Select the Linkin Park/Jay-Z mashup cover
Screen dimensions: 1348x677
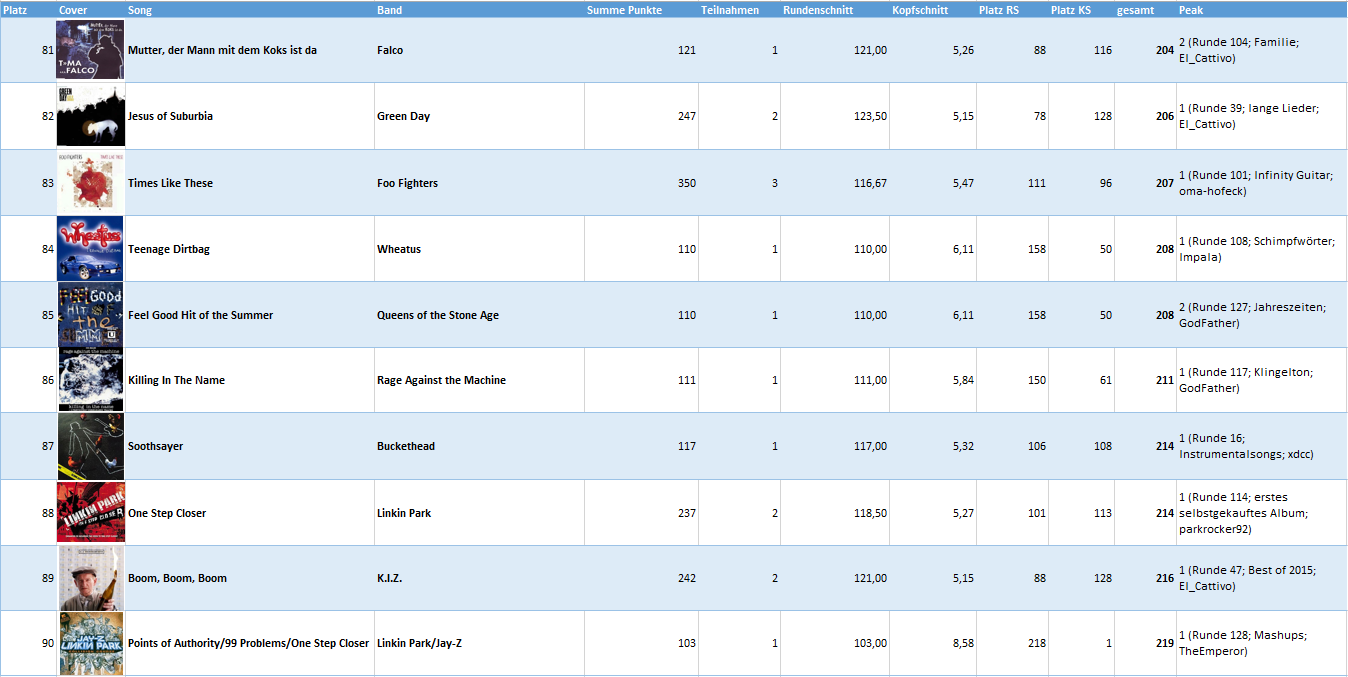pos(90,643)
